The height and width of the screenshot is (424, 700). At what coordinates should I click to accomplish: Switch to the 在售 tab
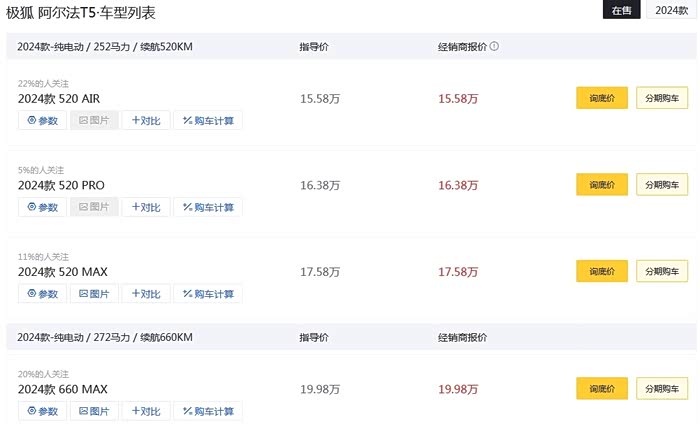point(621,10)
